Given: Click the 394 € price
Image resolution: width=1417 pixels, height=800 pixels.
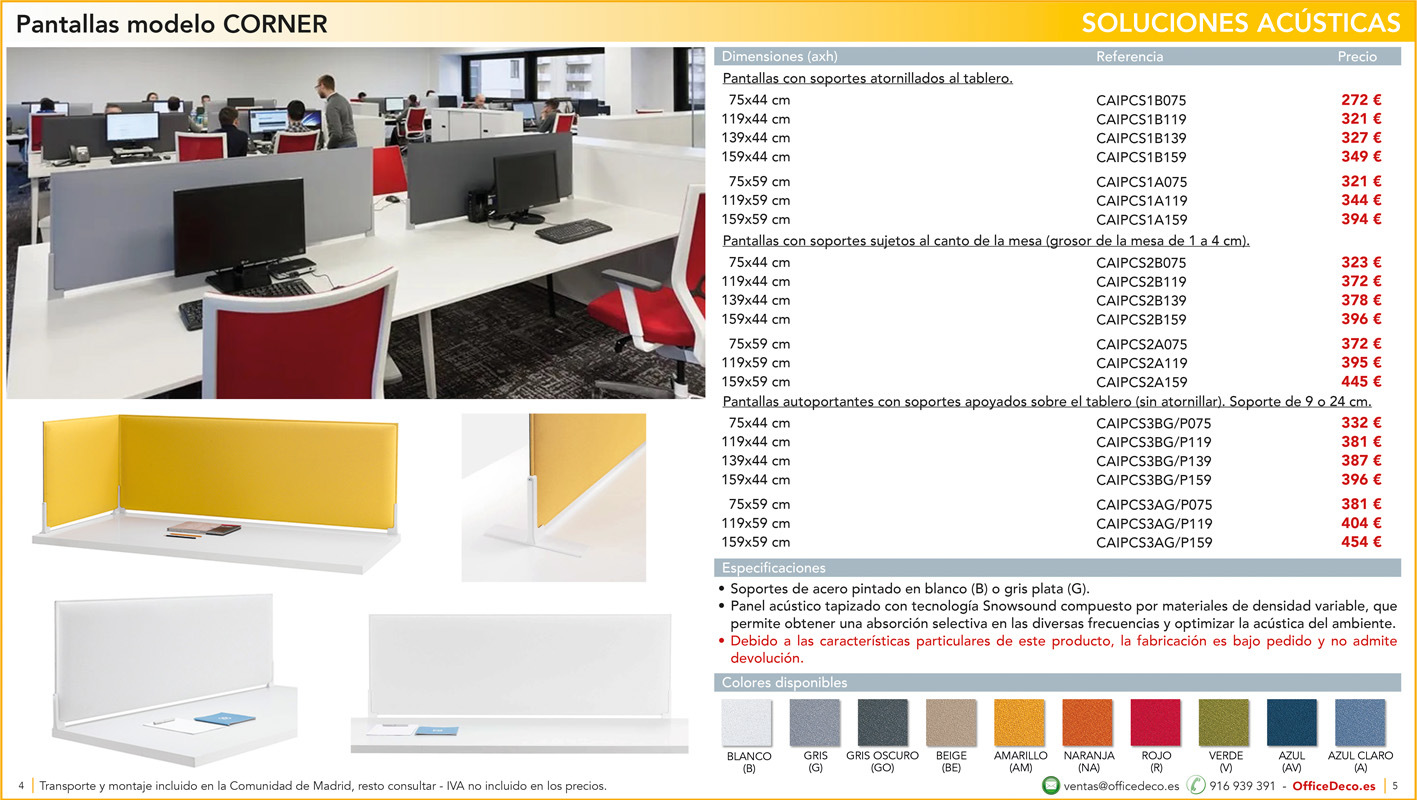Looking at the screenshot, I should pos(1361,219).
